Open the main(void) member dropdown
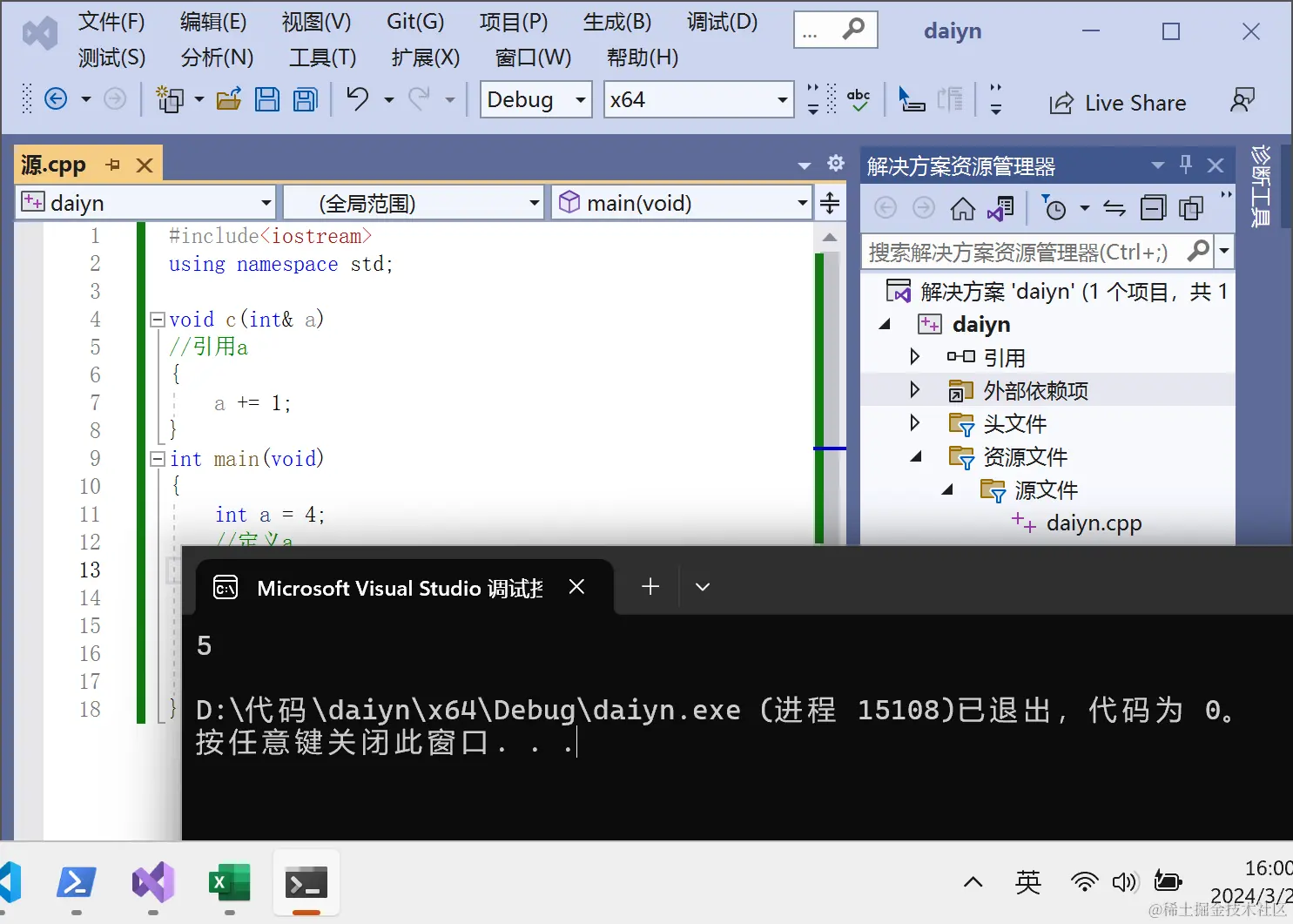 coord(682,203)
